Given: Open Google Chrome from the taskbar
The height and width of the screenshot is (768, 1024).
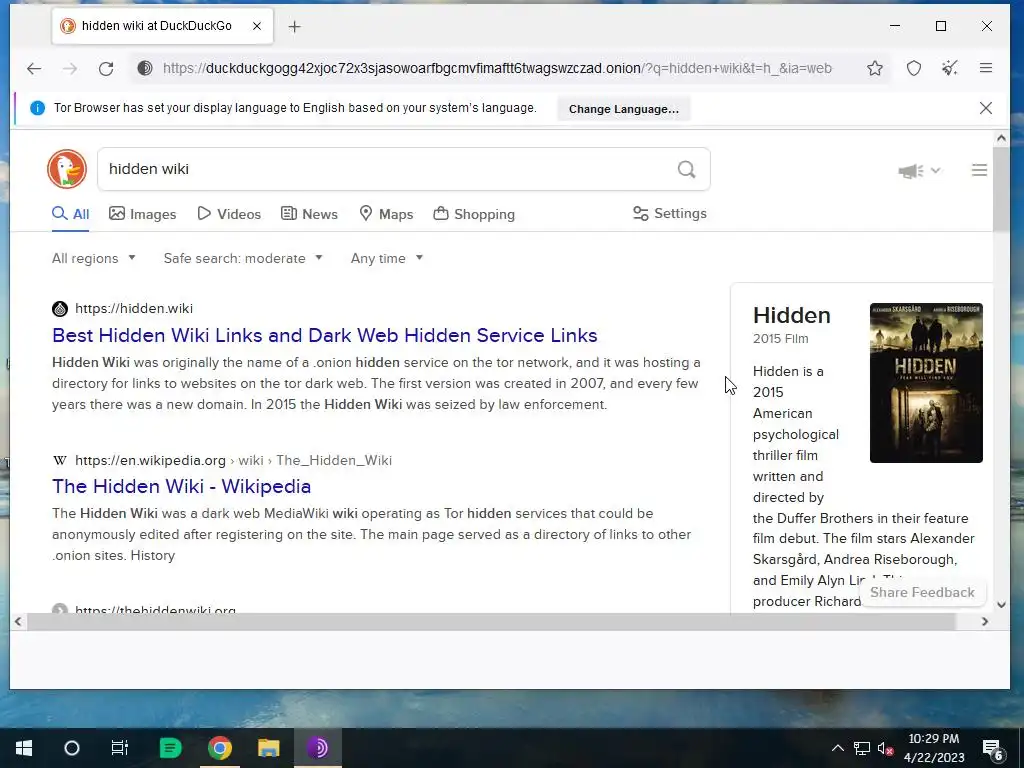Looking at the screenshot, I should coord(219,748).
